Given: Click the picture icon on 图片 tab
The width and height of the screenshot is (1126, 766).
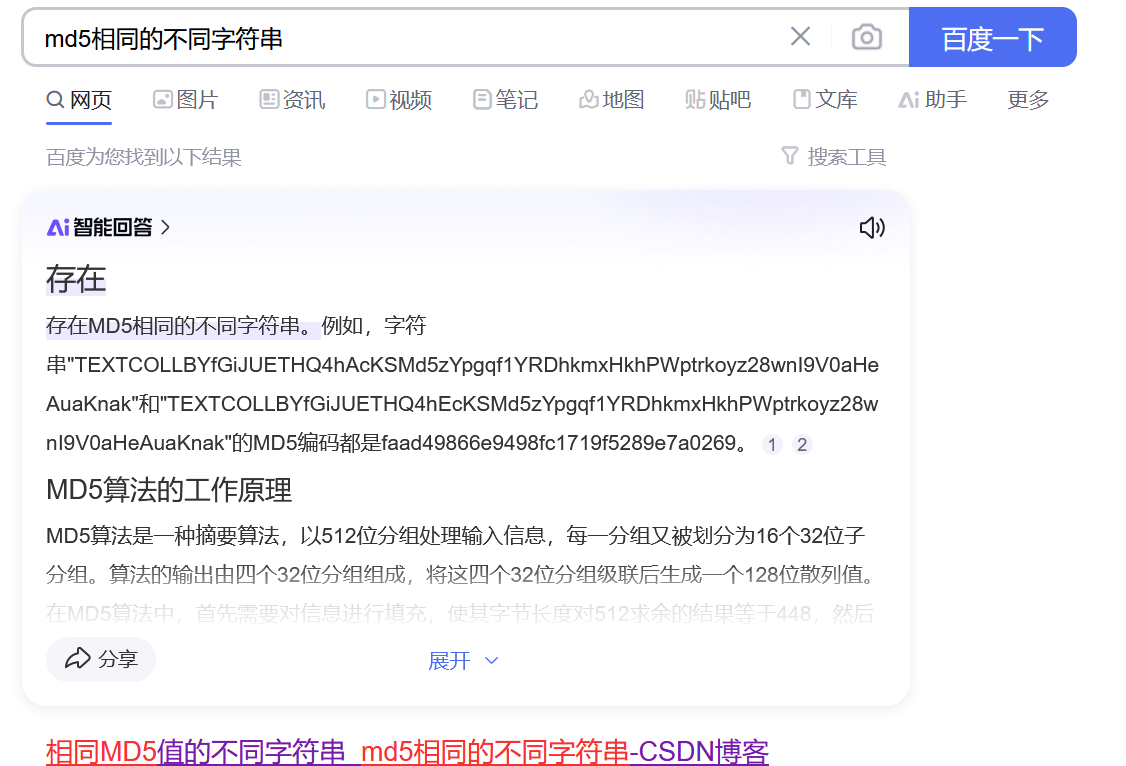Looking at the screenshot, I should pos(162,100).
